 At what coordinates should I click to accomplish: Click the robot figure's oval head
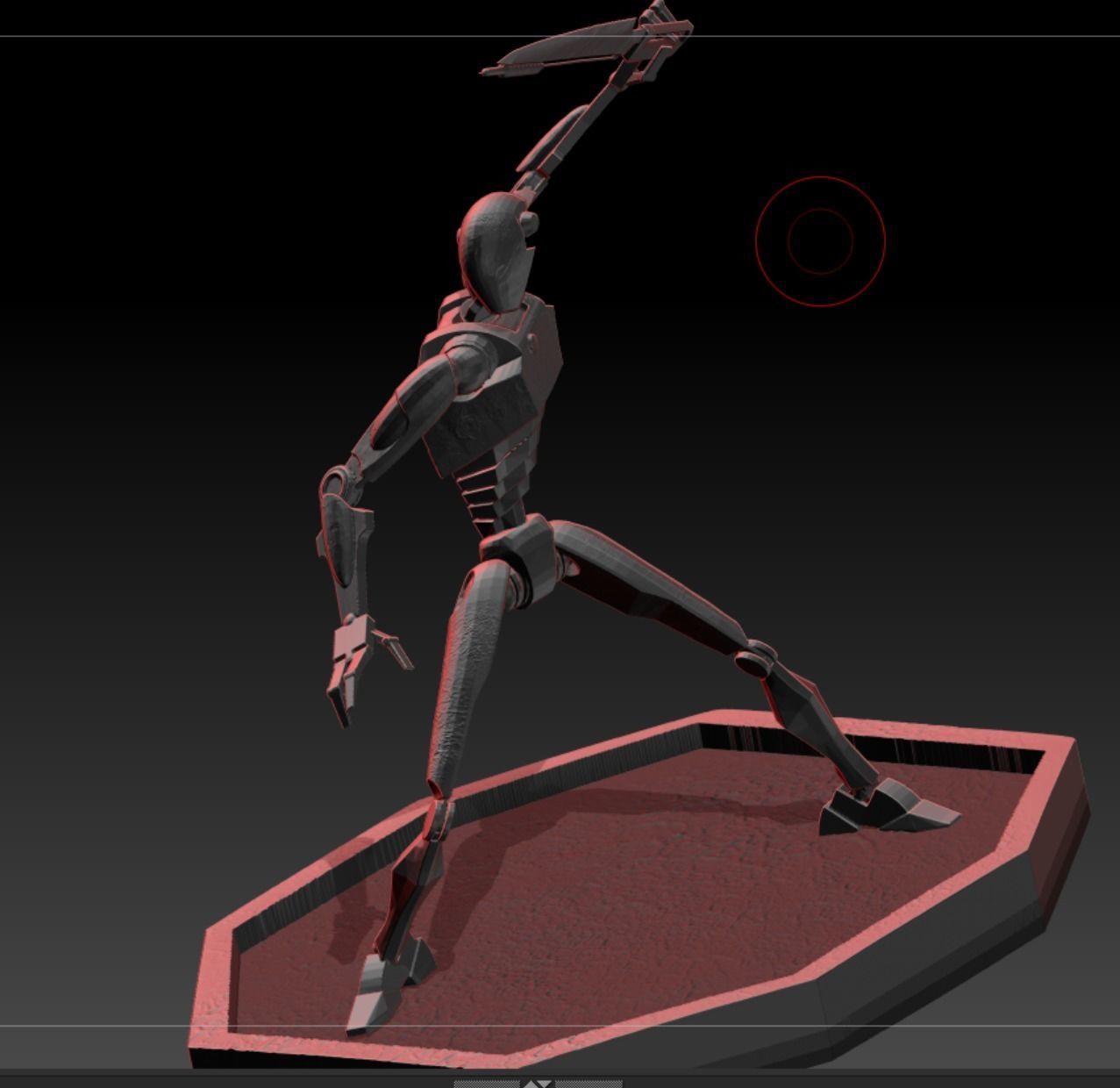point(497,252)
